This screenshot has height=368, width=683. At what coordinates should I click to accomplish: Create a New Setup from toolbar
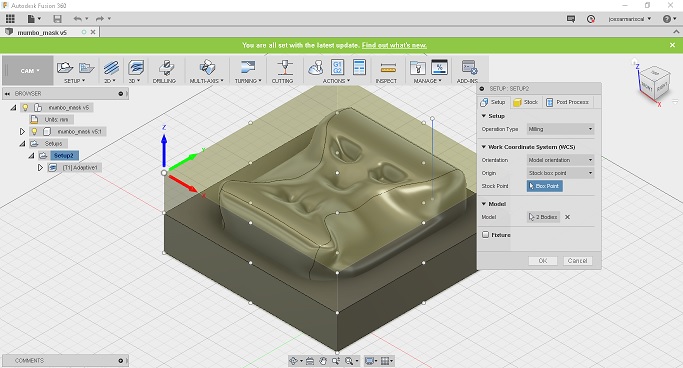click(65, 68)
